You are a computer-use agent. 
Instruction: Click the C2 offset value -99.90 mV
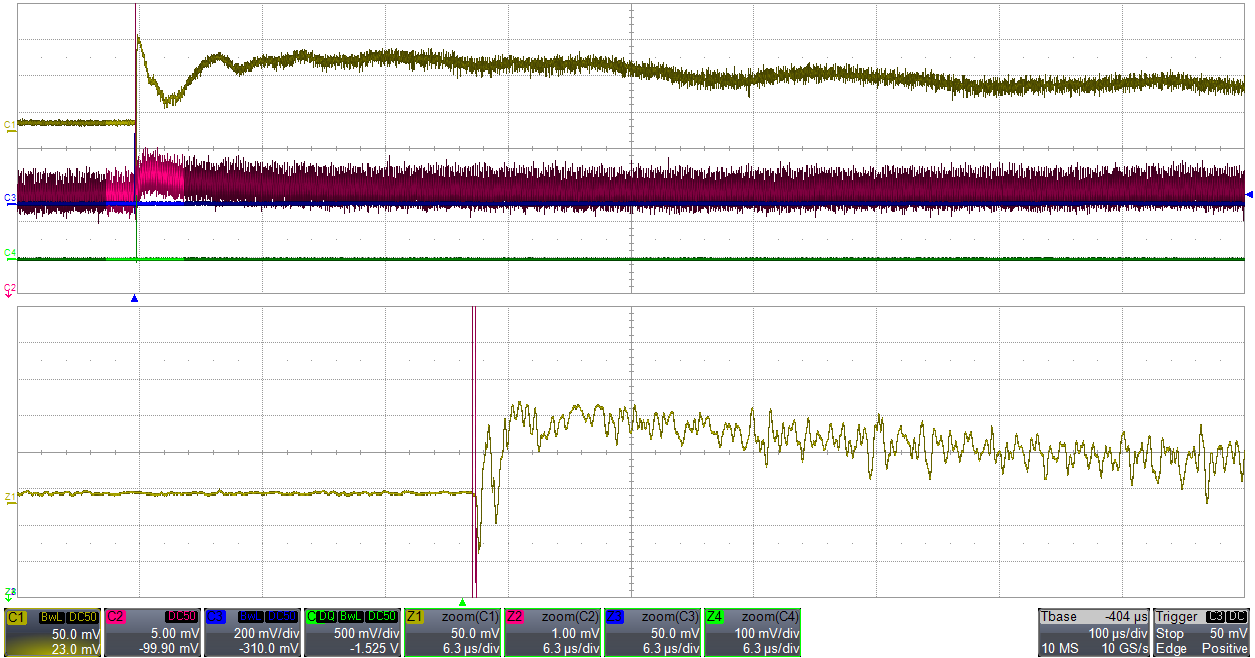click(167, 649)
